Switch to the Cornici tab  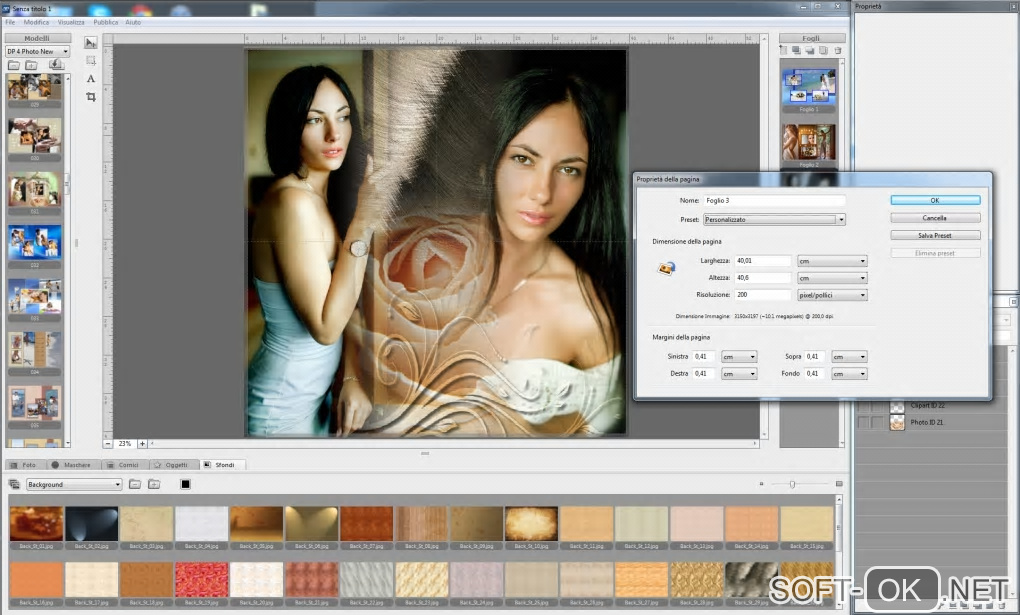click(124, 465)
